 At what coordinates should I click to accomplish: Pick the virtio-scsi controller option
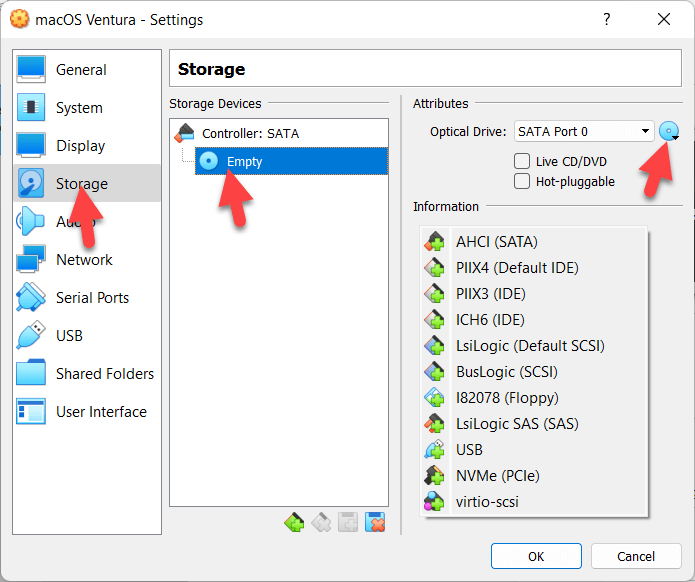(x=487, y=502)
